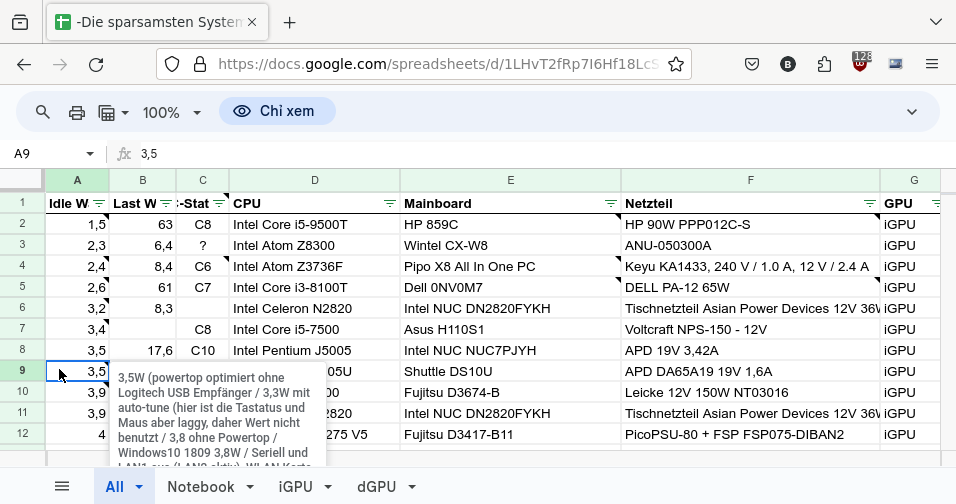Open the Mainboard column filter dropdown

[610, 204]
